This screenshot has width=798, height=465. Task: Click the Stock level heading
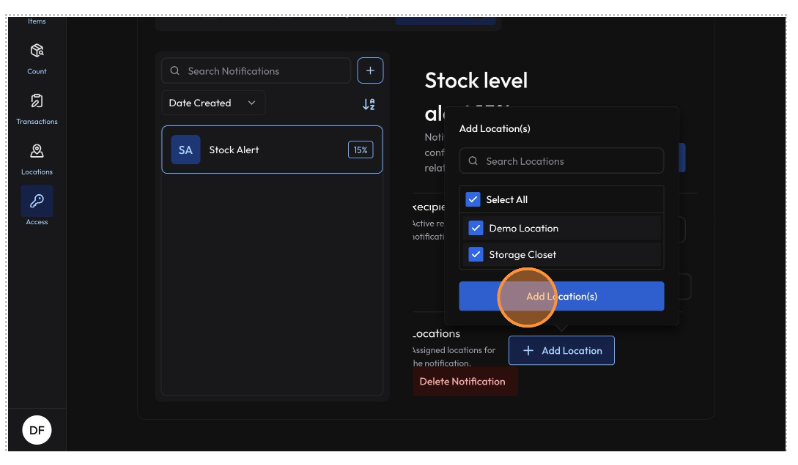click(476, 80)
